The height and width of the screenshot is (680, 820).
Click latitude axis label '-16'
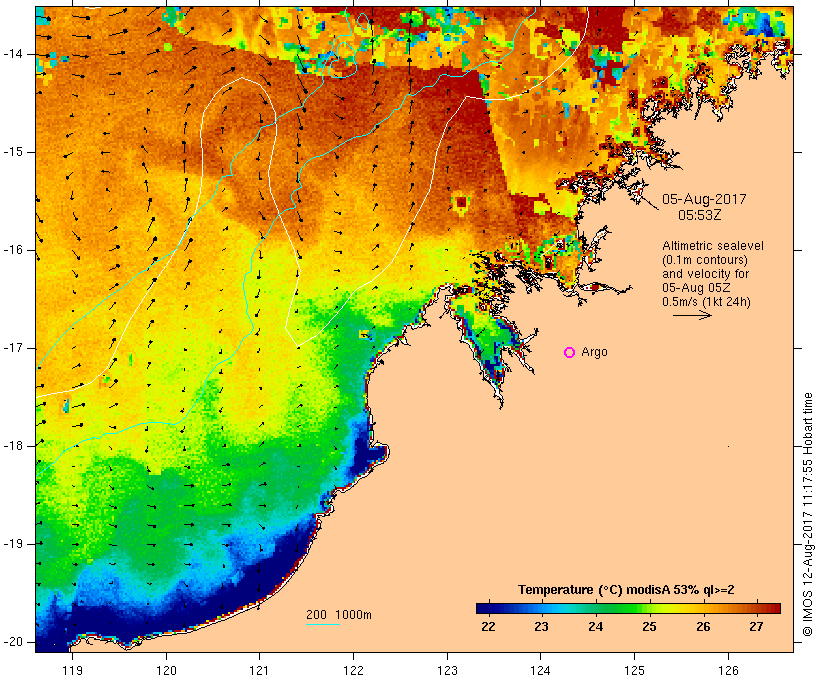pyautogui.click(x=13, y=250)
